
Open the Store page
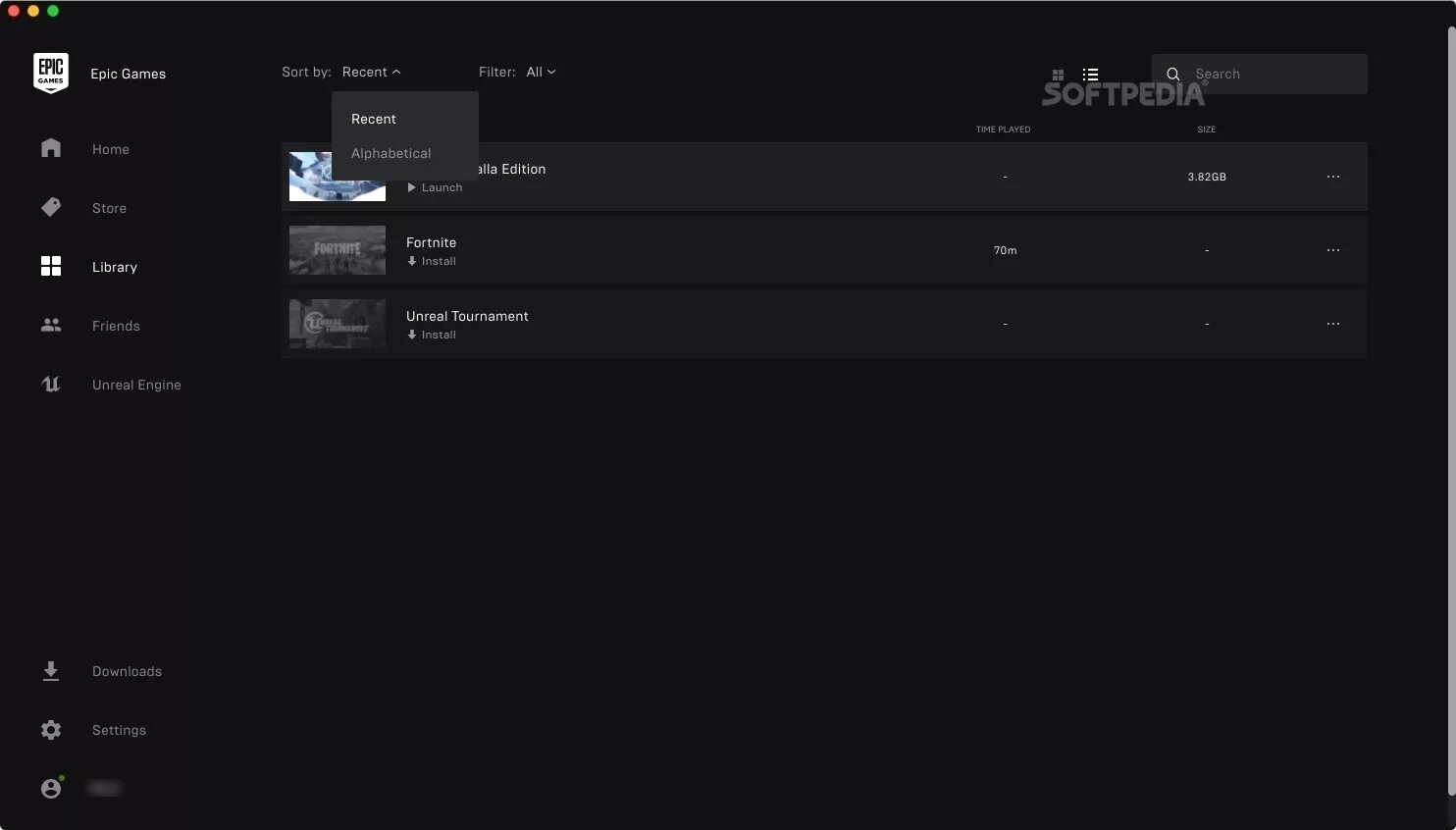(109, 208)
